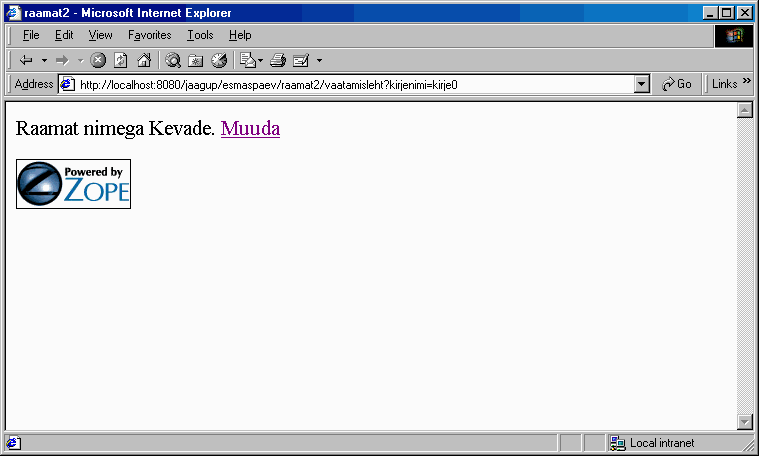Open the File menu
The height and width of the screenshot is (456, 759).
tap(31, 35)
